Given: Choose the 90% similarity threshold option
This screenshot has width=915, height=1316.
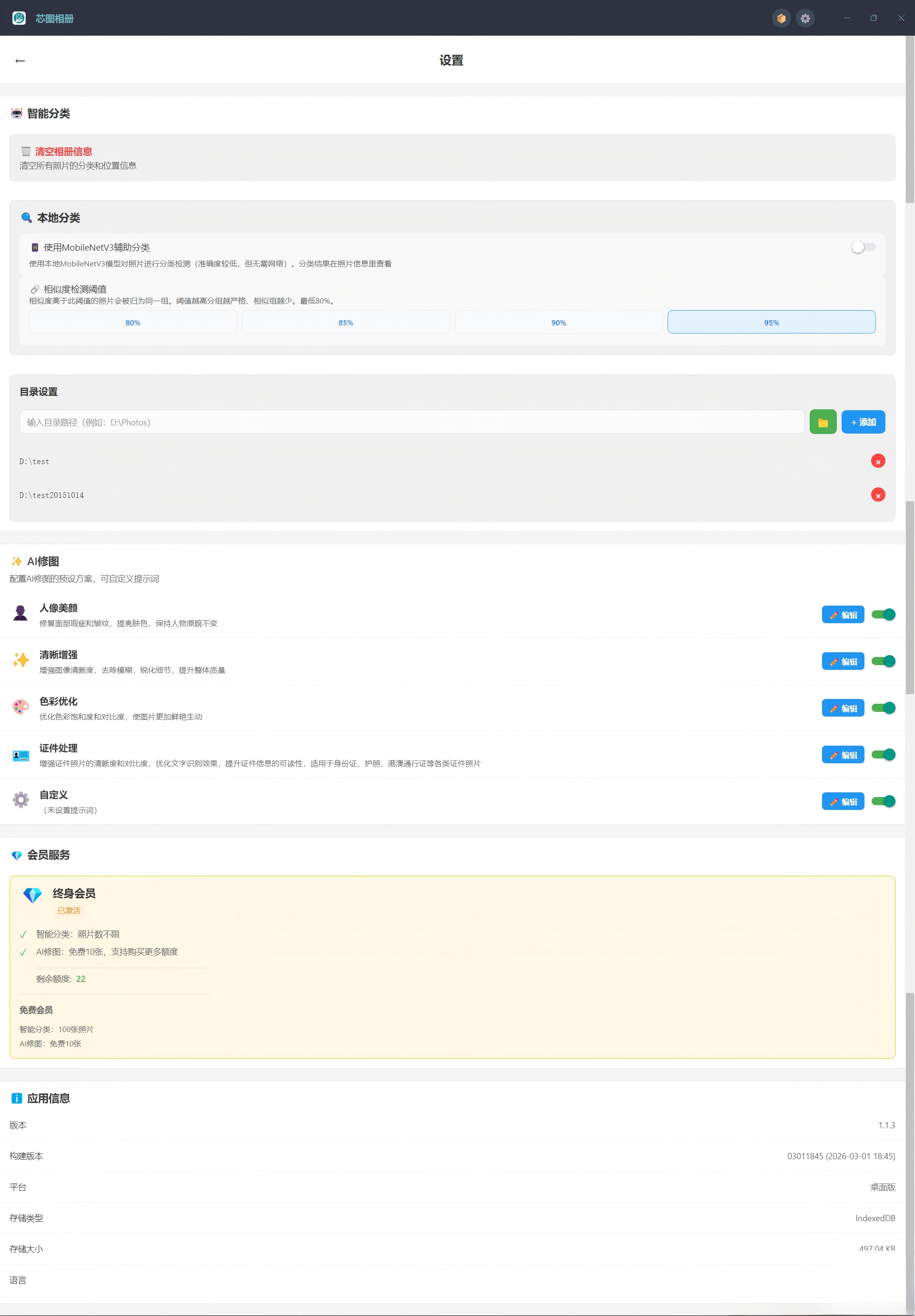Looking at the screenshot, I should point(559,322).
